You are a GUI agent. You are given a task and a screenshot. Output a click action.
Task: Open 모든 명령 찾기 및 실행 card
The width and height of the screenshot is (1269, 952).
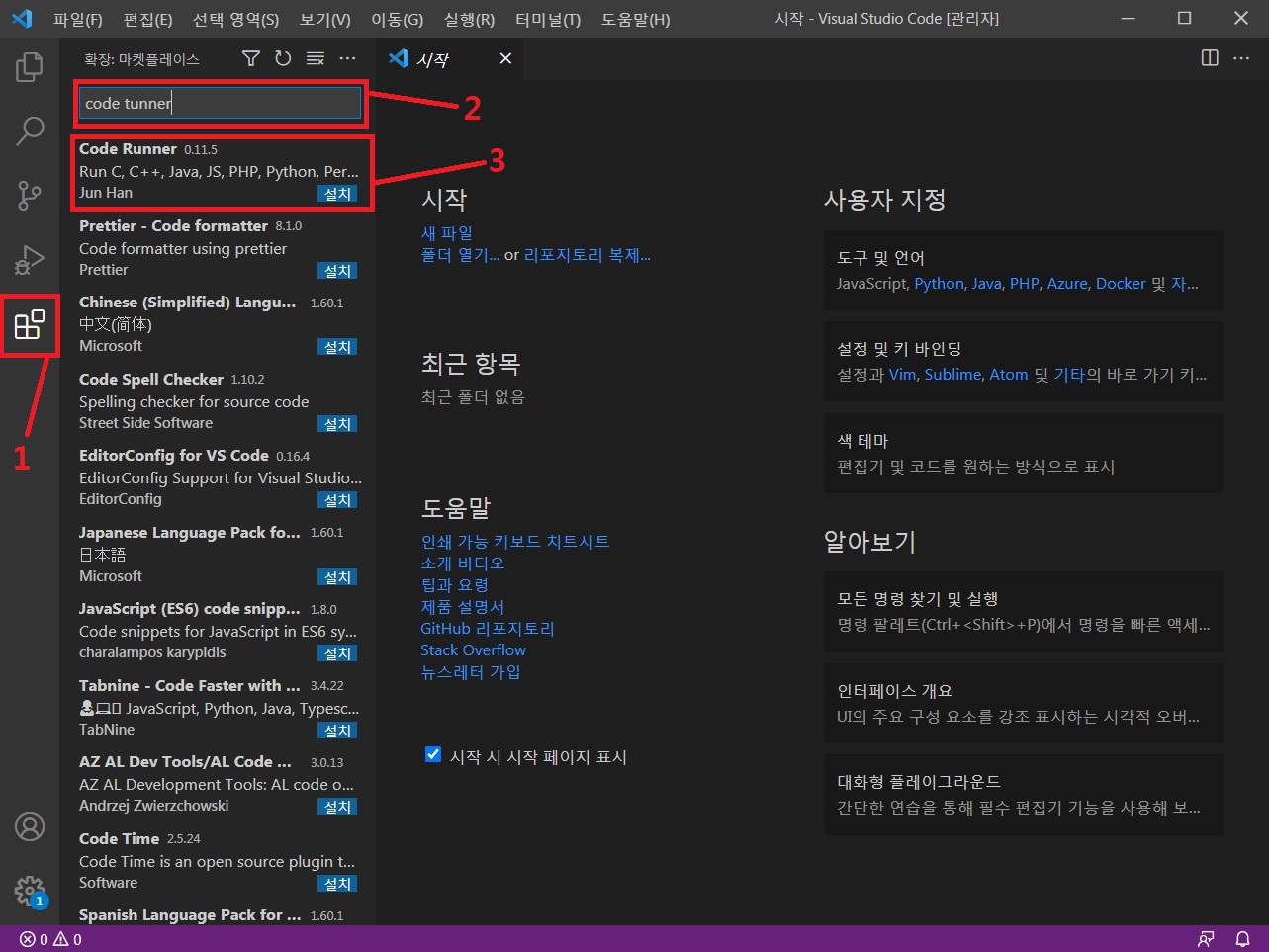coord(1024,611)
